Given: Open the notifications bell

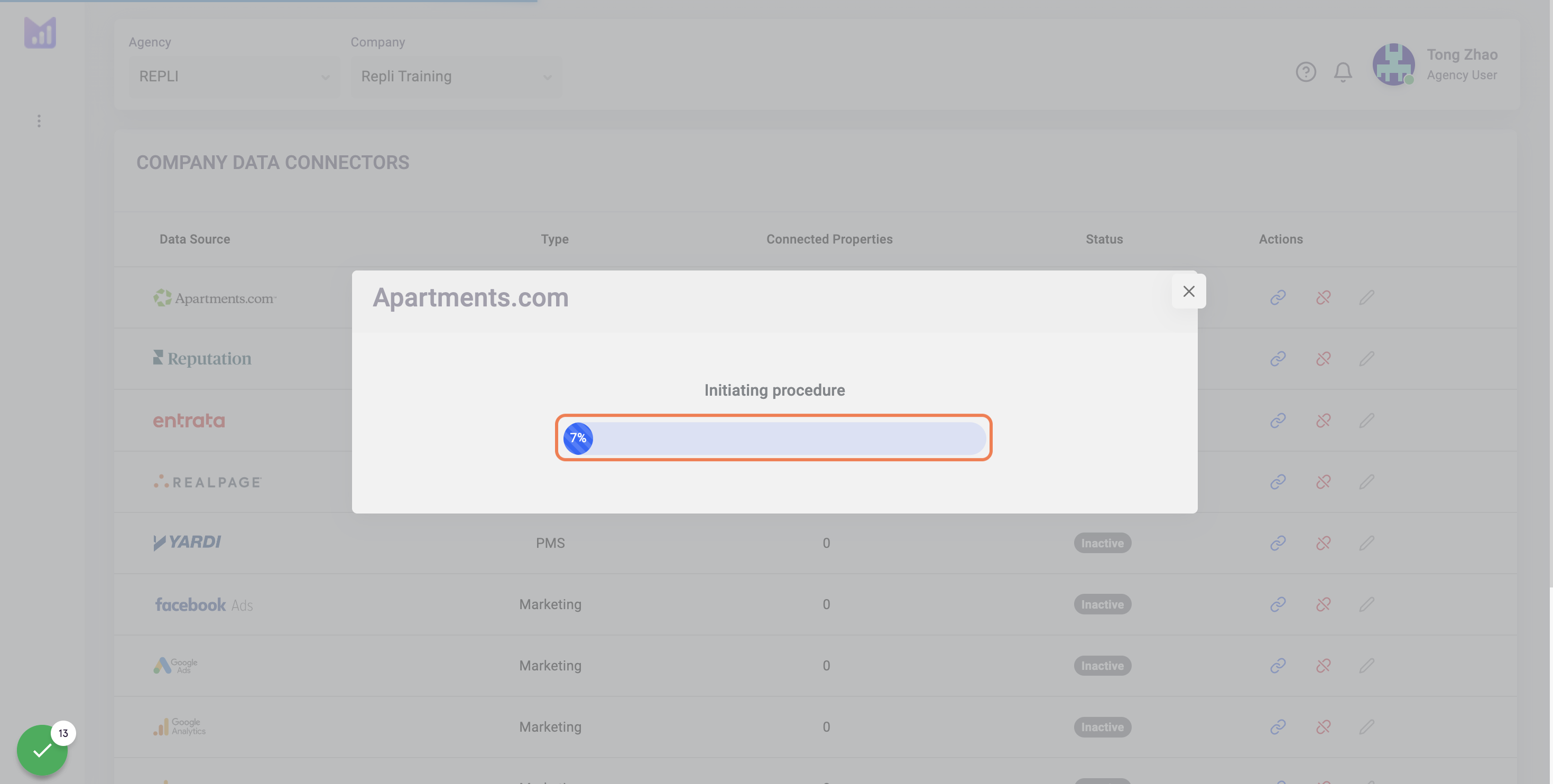Looking at the screenshot, I should tap(1343, 72).
